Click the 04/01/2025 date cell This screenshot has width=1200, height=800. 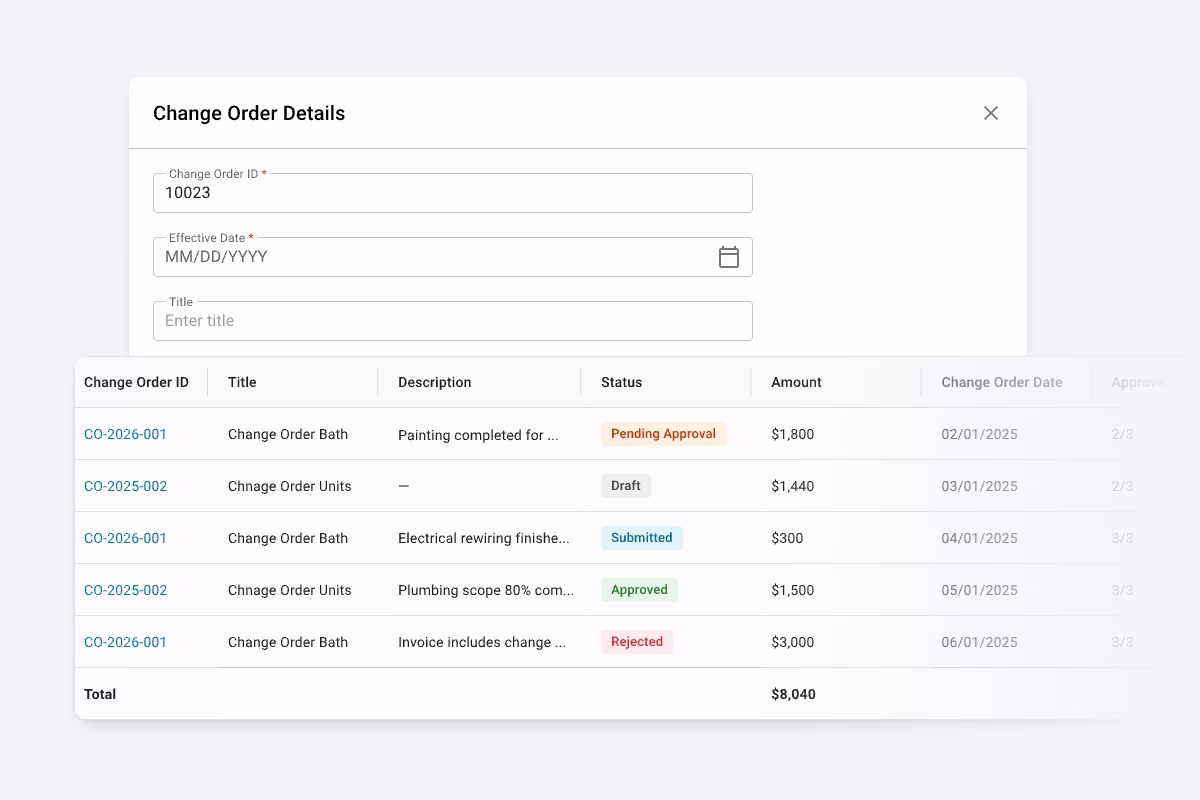979,538
